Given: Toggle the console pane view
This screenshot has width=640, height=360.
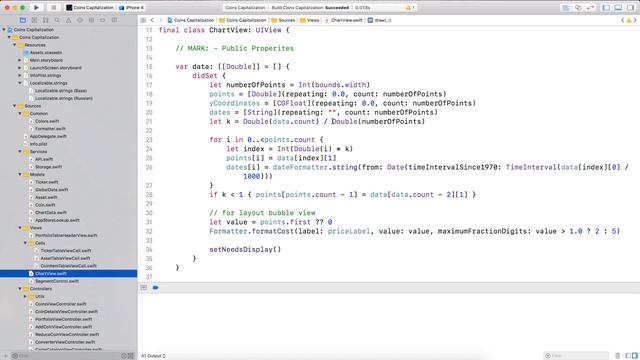Looking at the screenshot, I should click(x=635, y=356).
